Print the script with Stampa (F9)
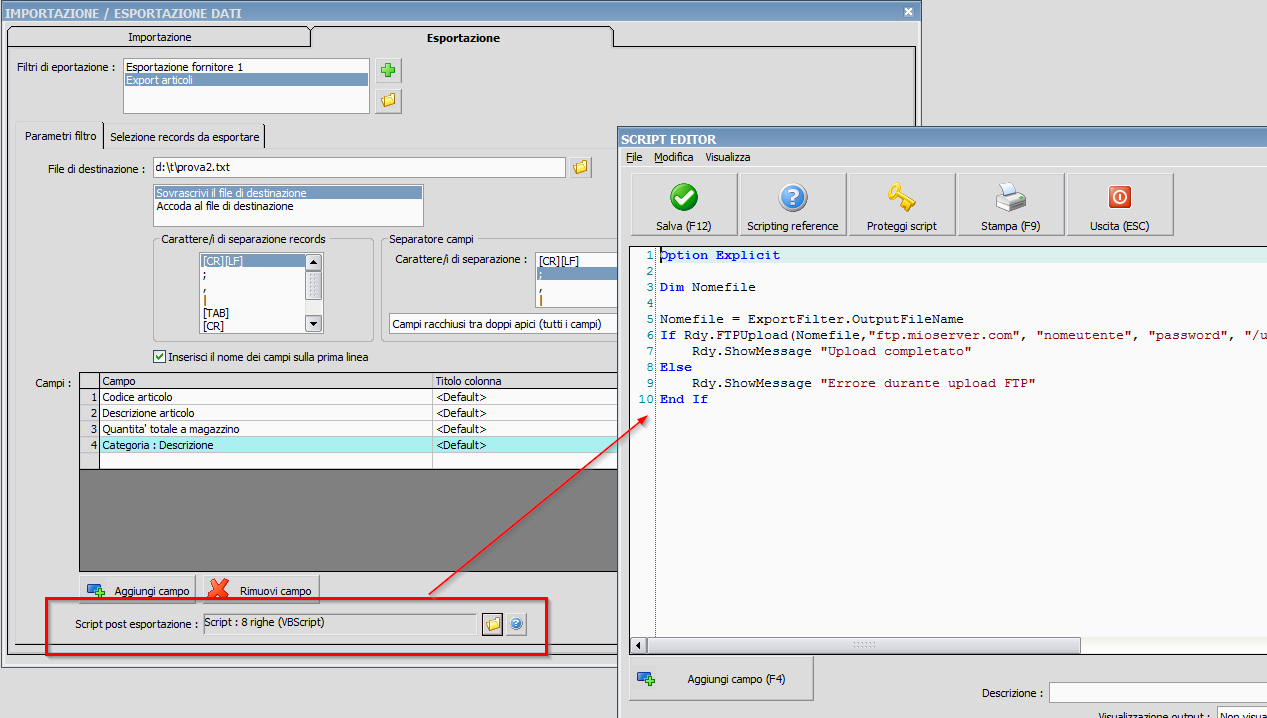This screenshot has height=718, width=1267. (x=1011, y=205)
